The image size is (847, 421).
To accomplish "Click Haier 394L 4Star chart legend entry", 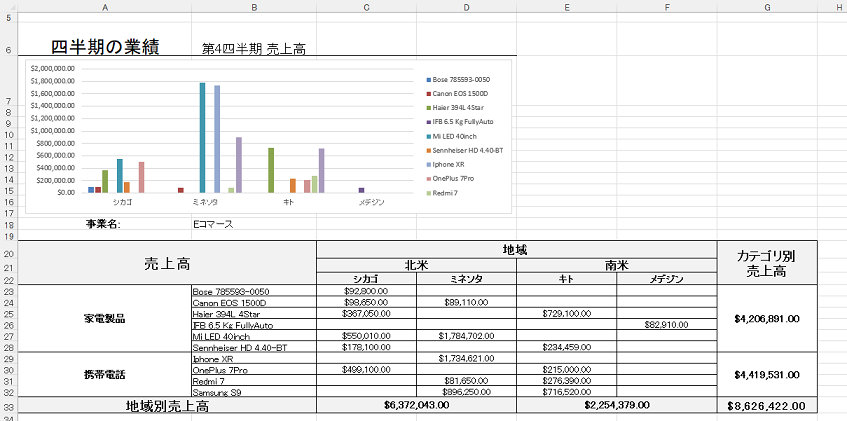I will pos(455,108).
